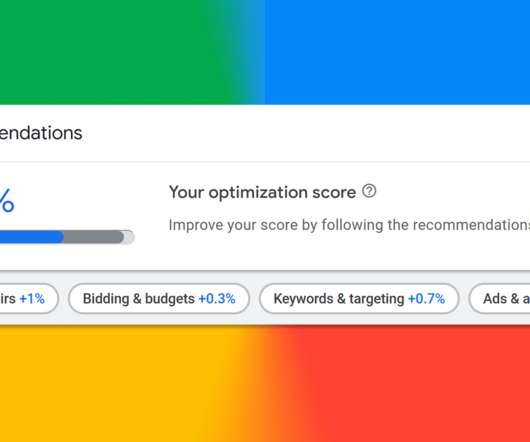Choose the partially visible Repairs +1% chip
Image resolution: width=530 pixels, height=442 pixels.
point(29,299)
